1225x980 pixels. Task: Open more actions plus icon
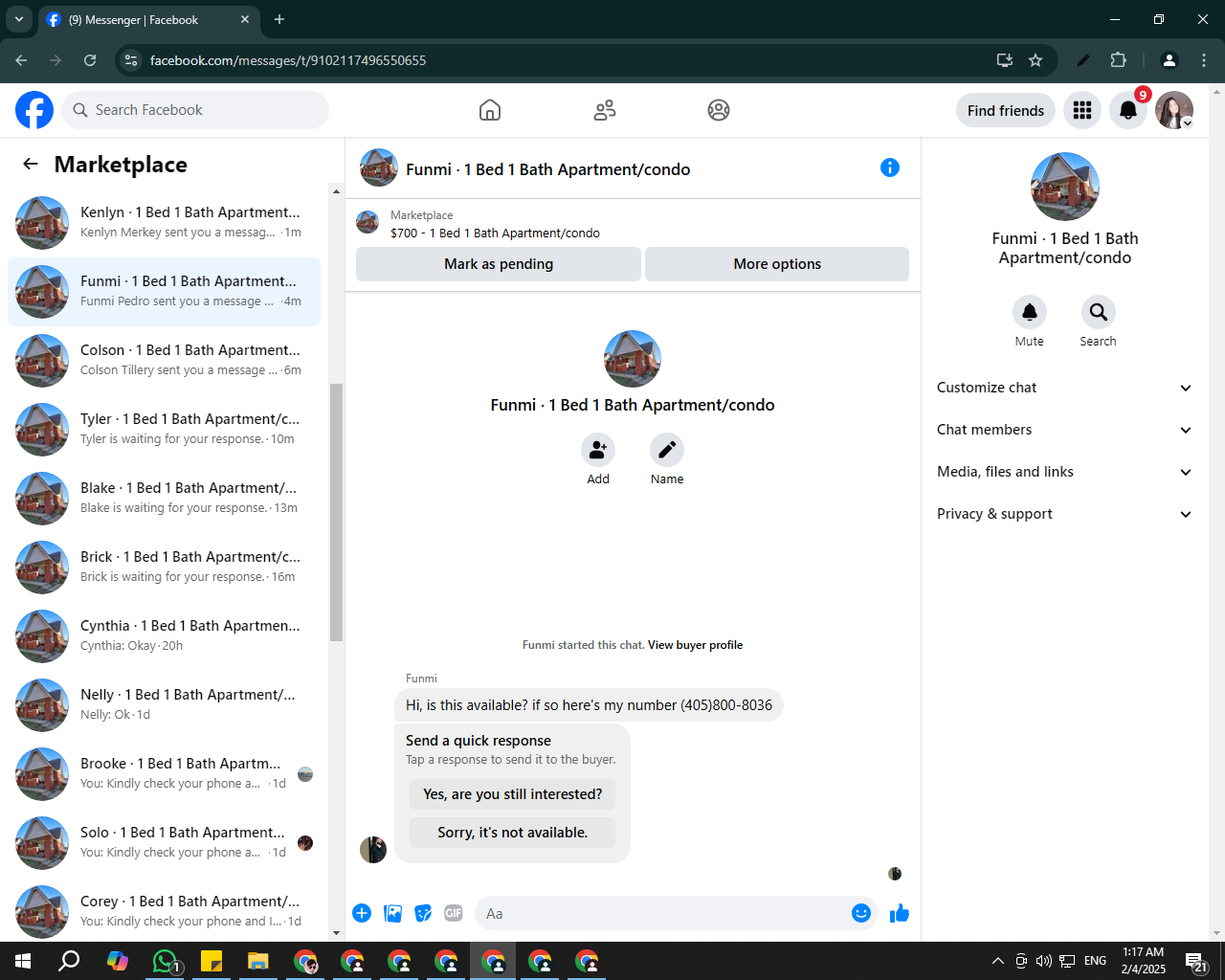pos(362,913)
